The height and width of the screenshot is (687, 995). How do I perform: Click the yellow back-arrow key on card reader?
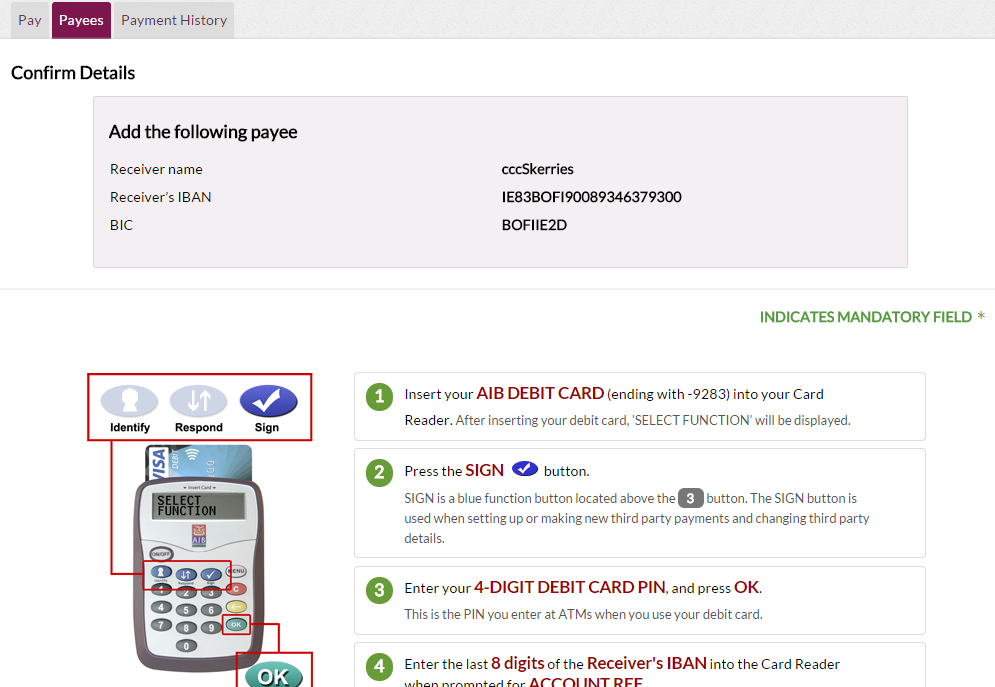coord(236,606)
